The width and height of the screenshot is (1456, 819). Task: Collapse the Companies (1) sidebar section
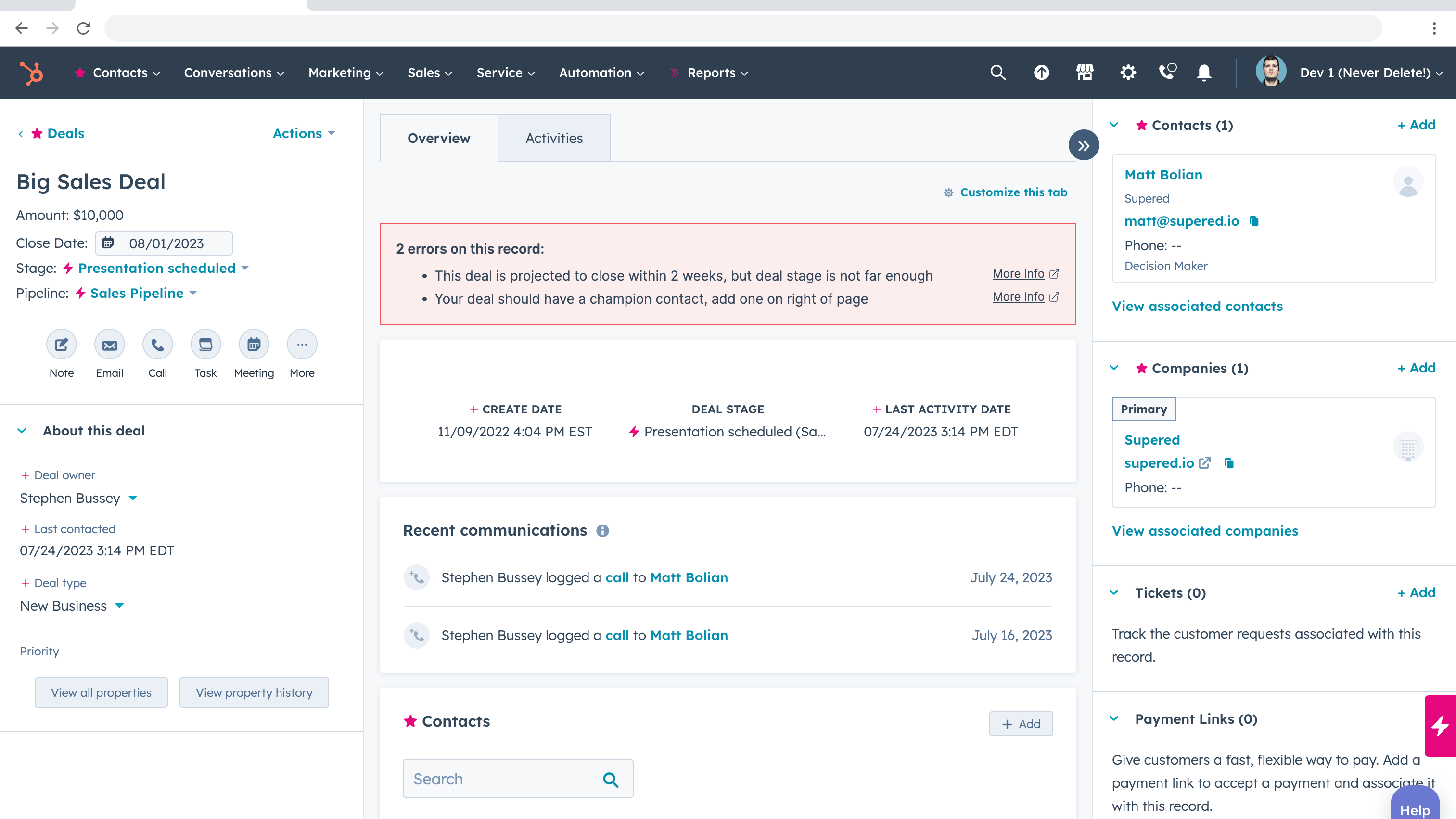coord(1114,368)
